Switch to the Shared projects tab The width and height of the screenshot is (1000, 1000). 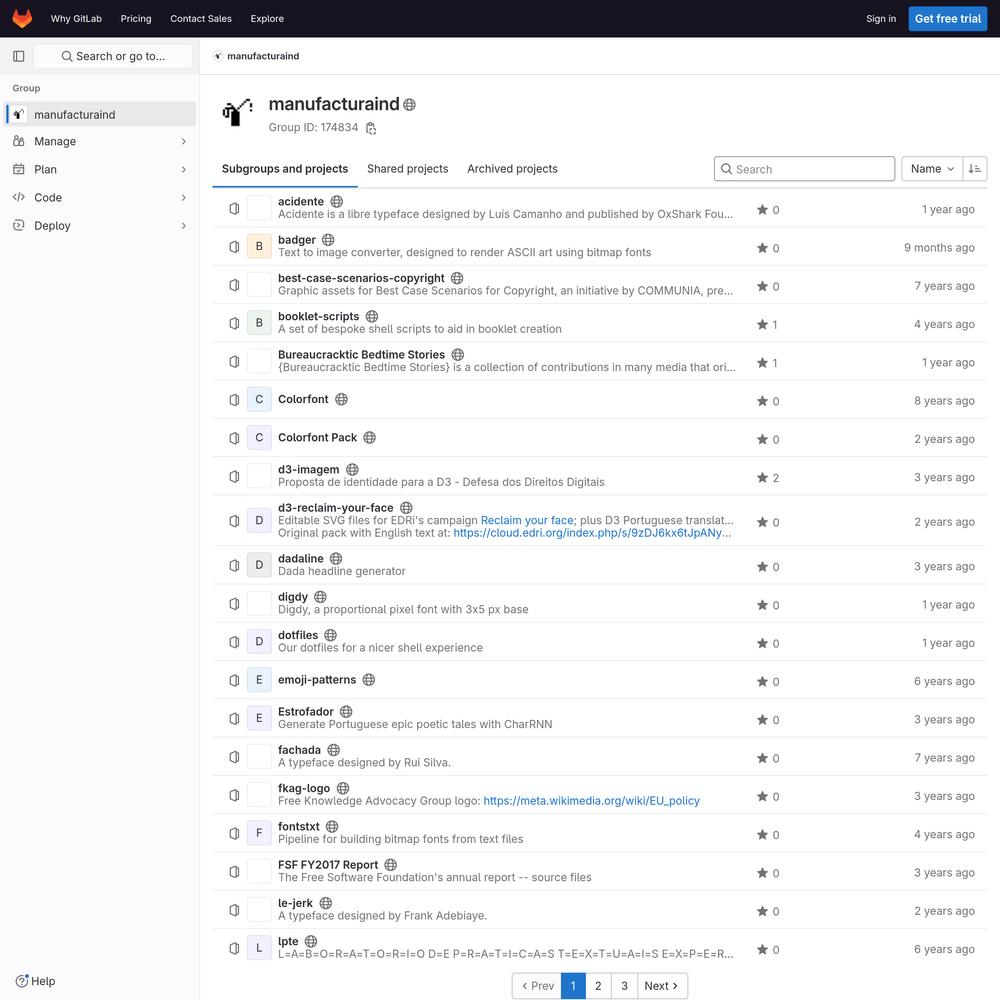(408, 169)
